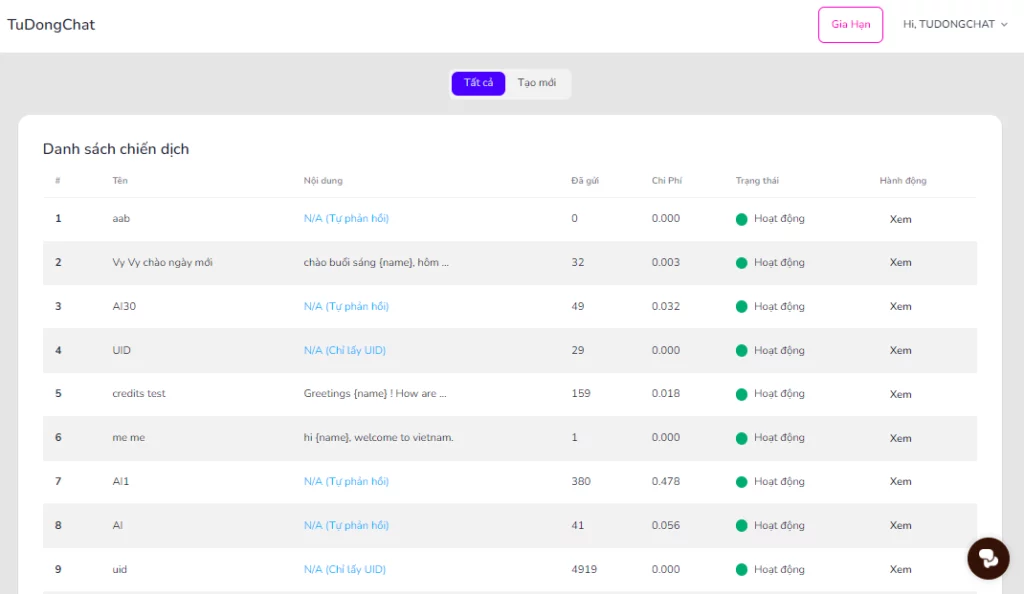Click the content 'hi {name}, welcome to vietnam.'

point(378,437)
